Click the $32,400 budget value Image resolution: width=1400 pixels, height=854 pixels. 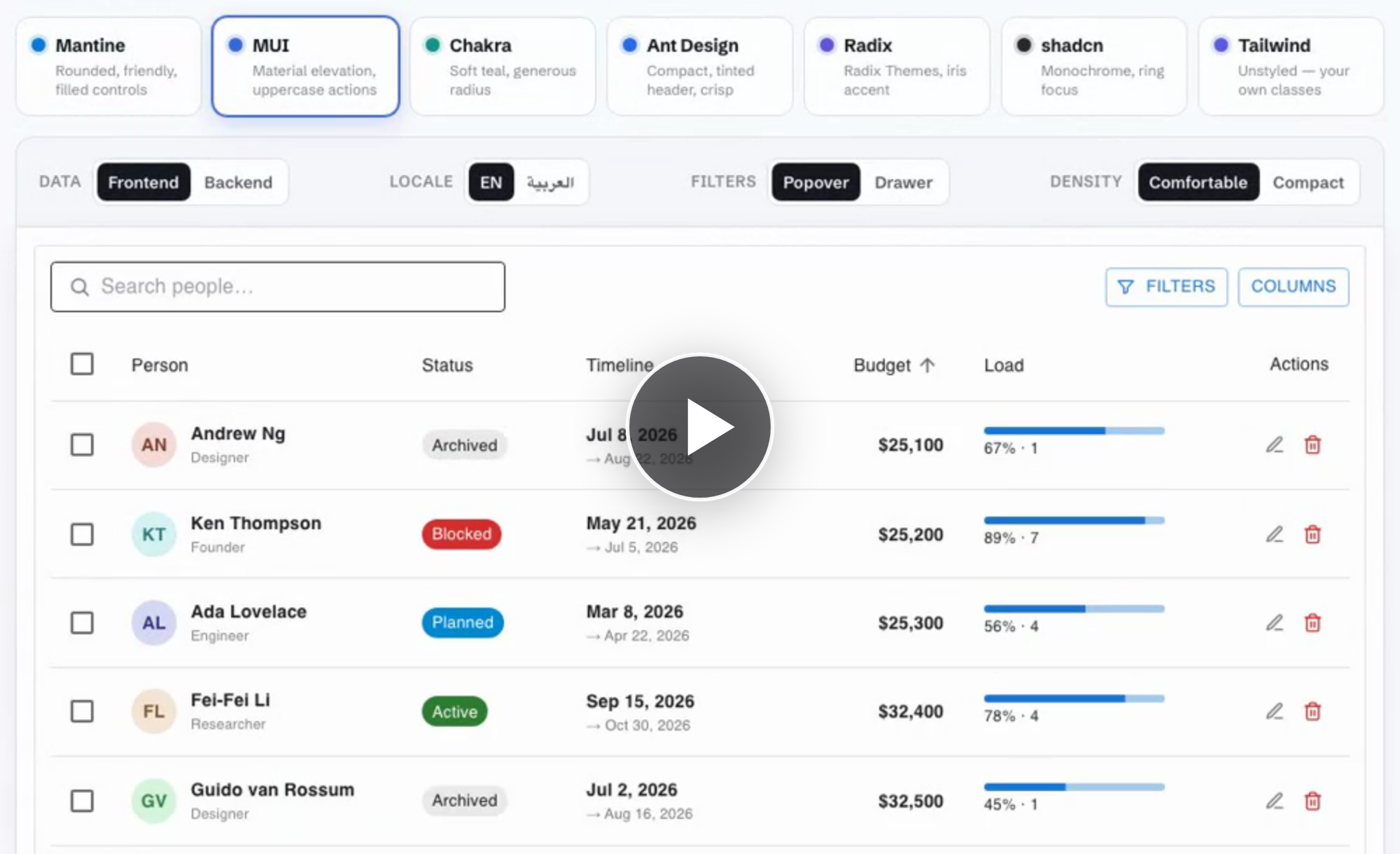(911, 711)
